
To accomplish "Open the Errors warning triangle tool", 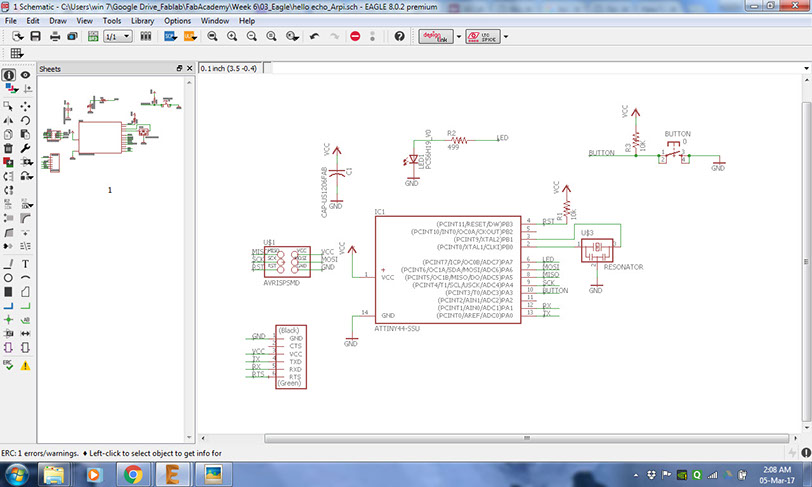I will click(x=25, y=366).
